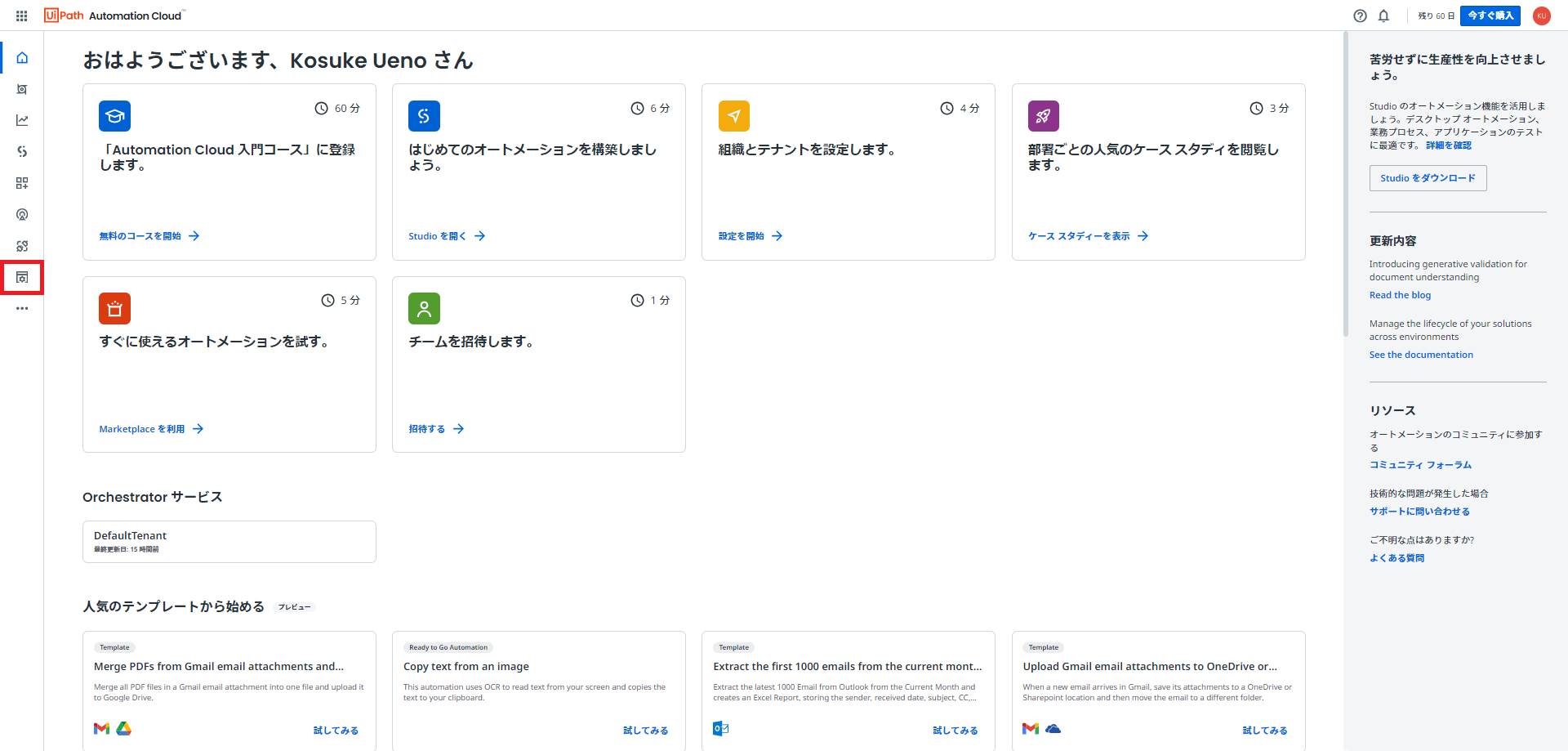Open the app launcher grid icon
This screenshot has width=1568, height=751.
(x=22, y=16)
